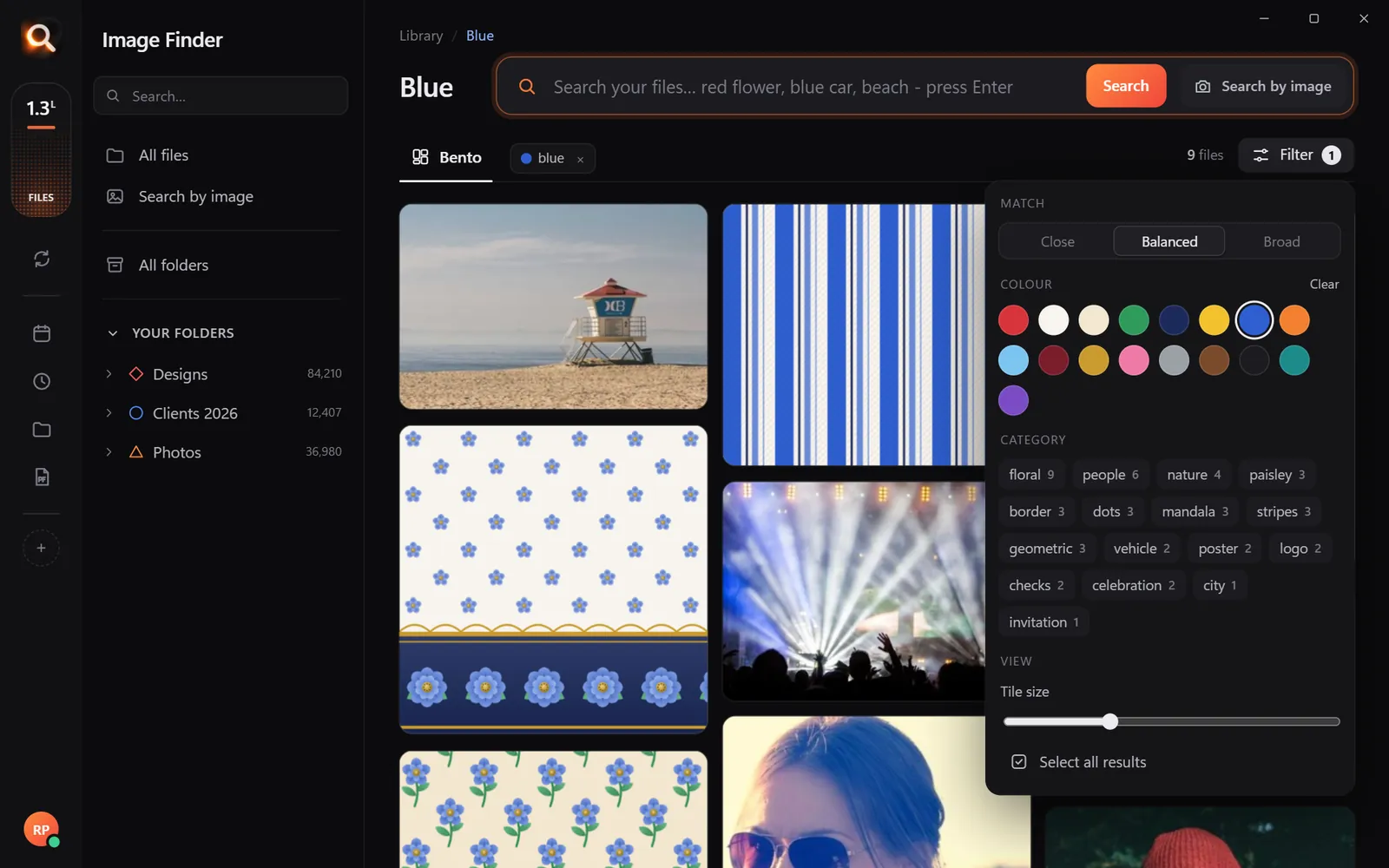
Task: Click the dashed plus add button
Action: point(41,548)
